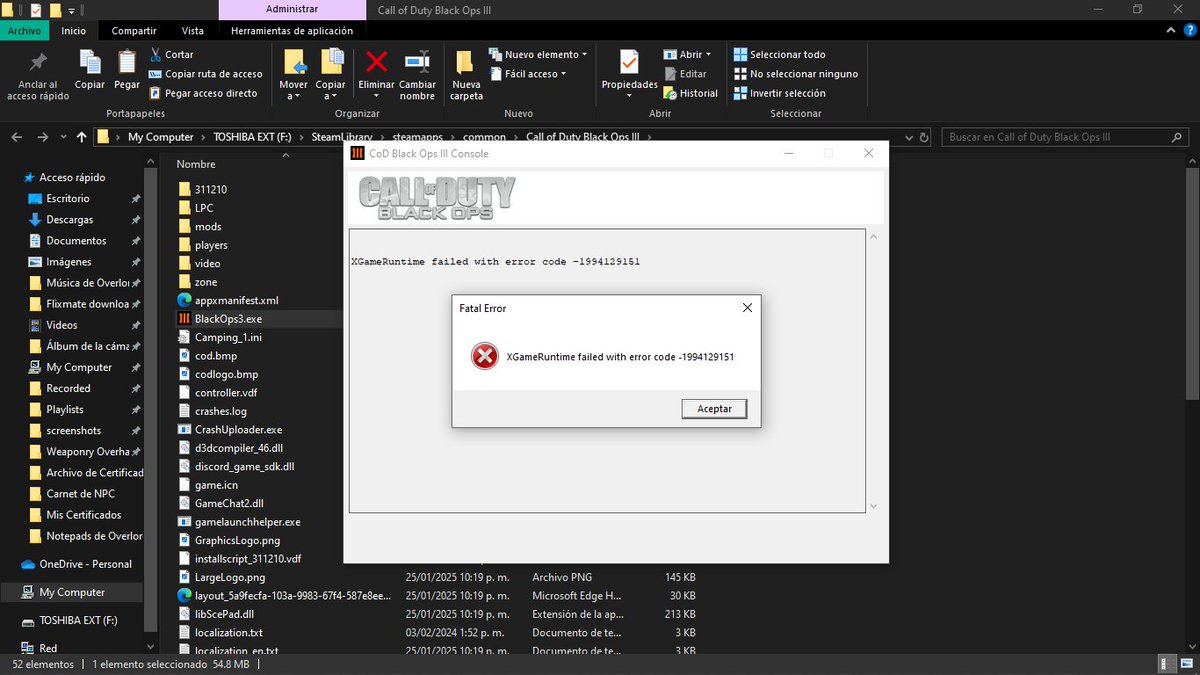Viewport: 1200px width, 675px height.
Task: Refresh the folder with the refresh icon
Action: point(922,137)
